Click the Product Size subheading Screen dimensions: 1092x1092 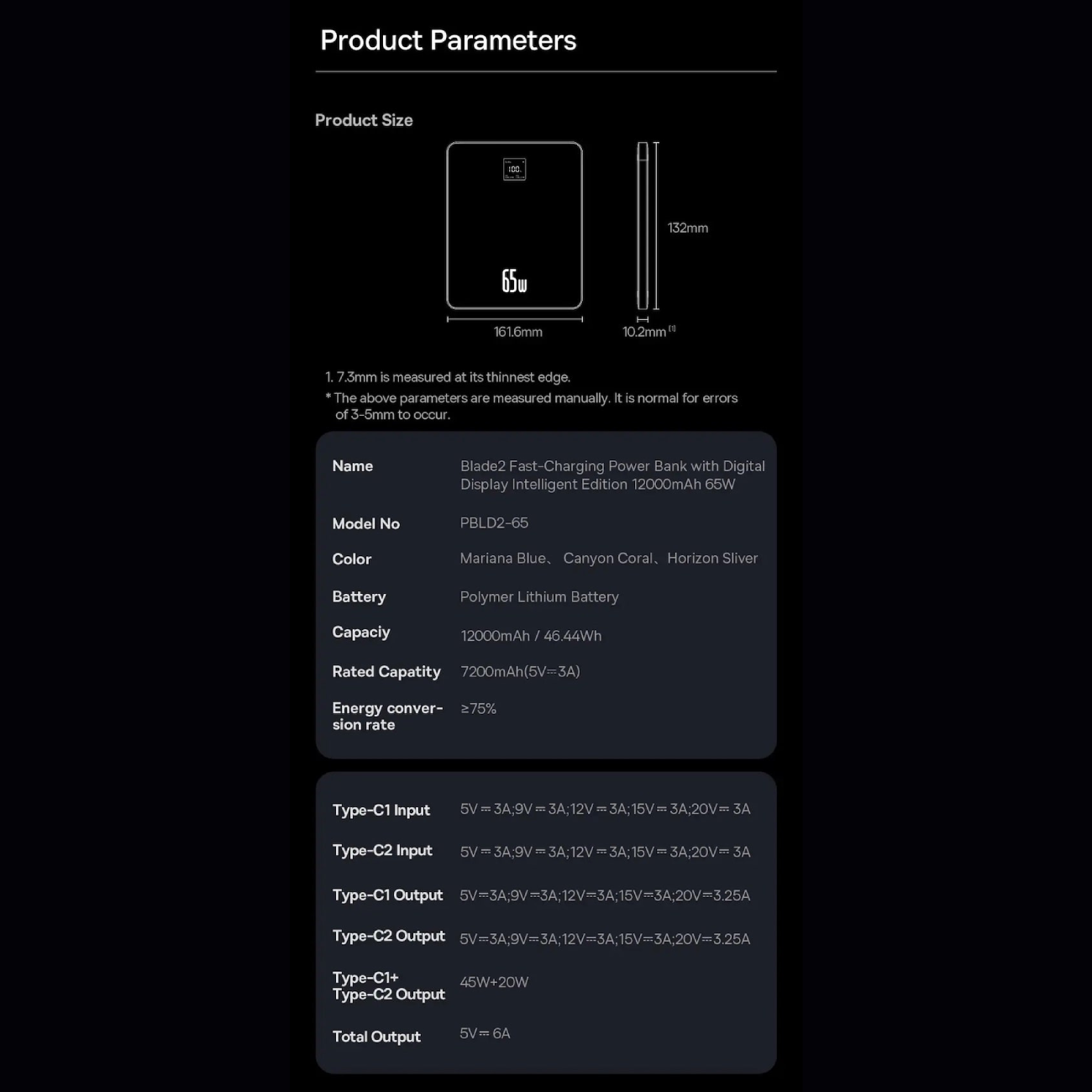click(364, 120)
